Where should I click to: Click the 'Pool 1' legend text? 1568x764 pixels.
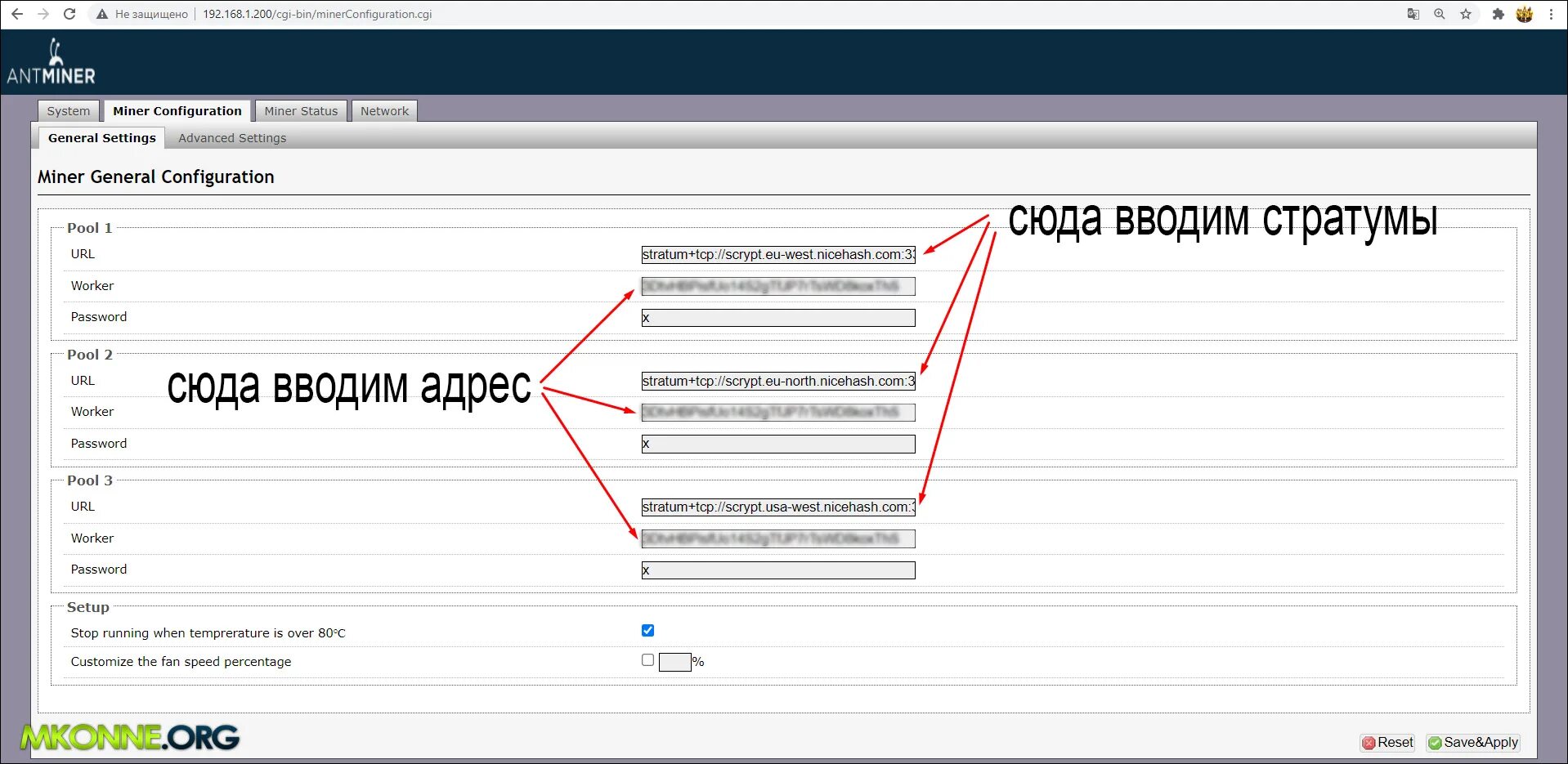tap(89, 228)
